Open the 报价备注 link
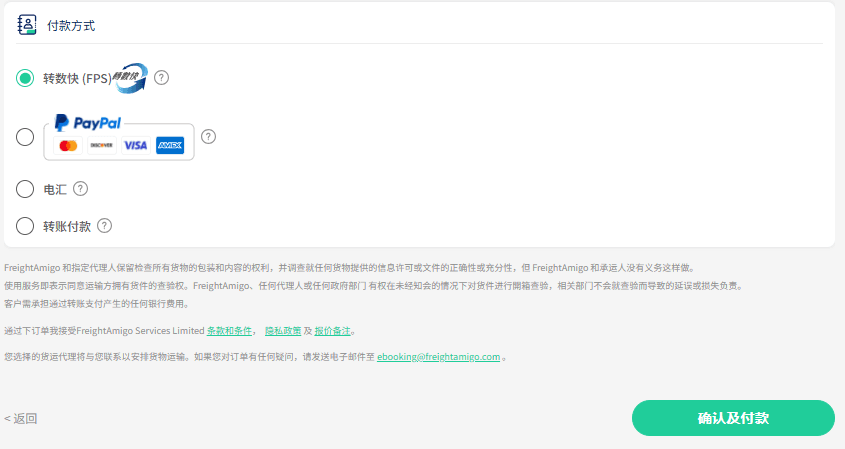 click(x=333, y=331)
